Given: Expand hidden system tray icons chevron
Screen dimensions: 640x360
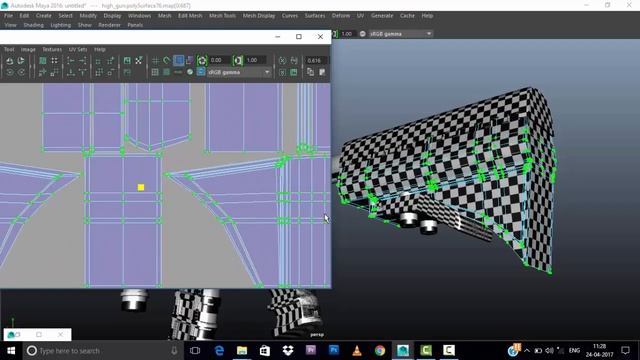Looking at the screenshot, I should (527, 351).
